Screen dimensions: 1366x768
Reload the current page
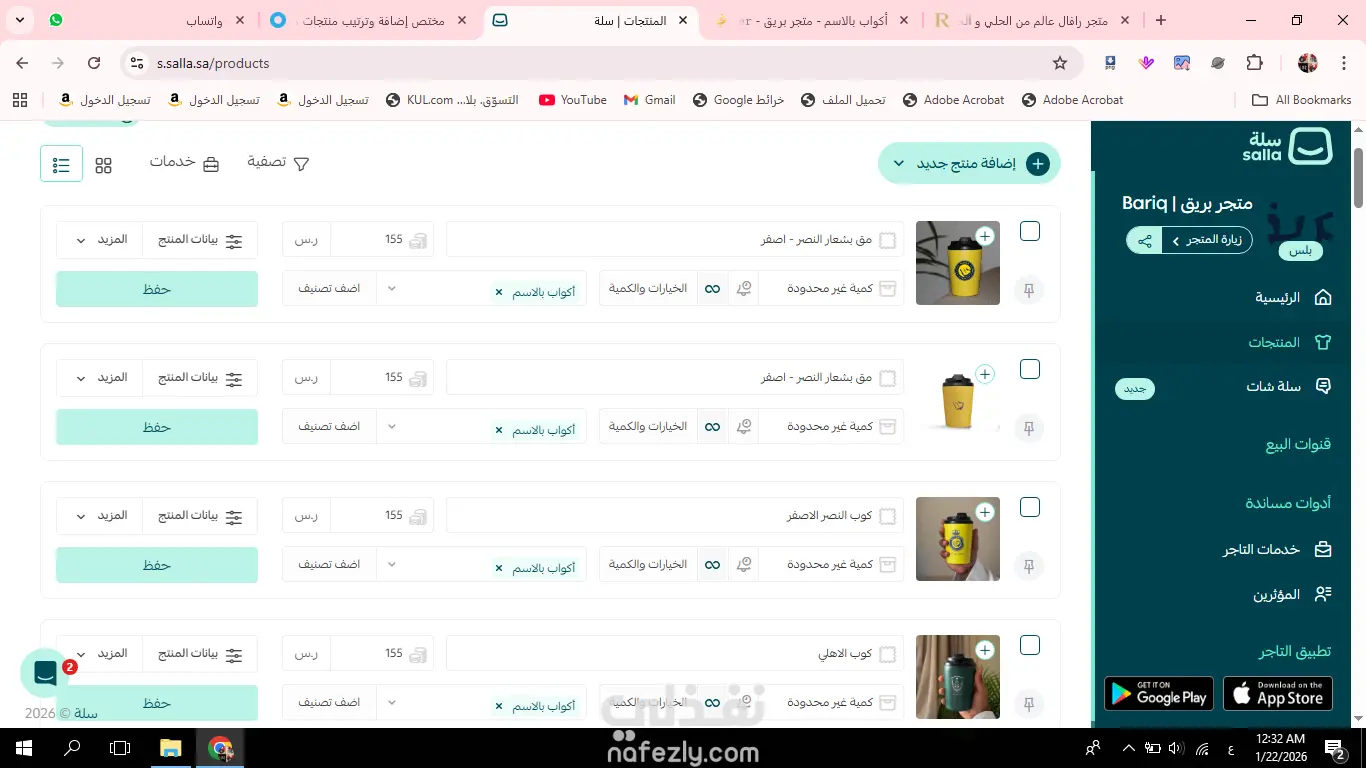point(94,63)
